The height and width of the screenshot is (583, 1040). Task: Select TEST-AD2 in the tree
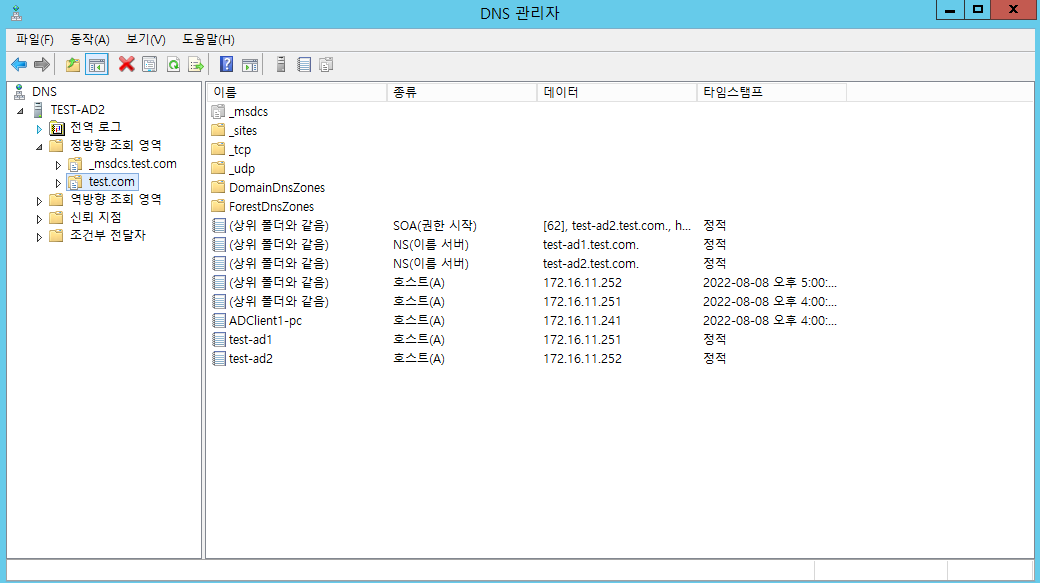pyautogui.click(x=78, y=109)
